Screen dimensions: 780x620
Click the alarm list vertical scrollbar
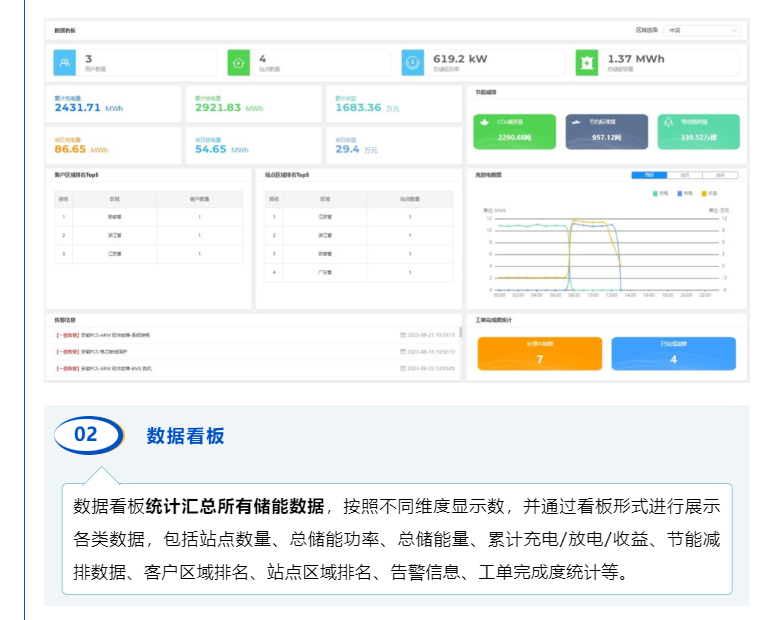click(460, 333)
